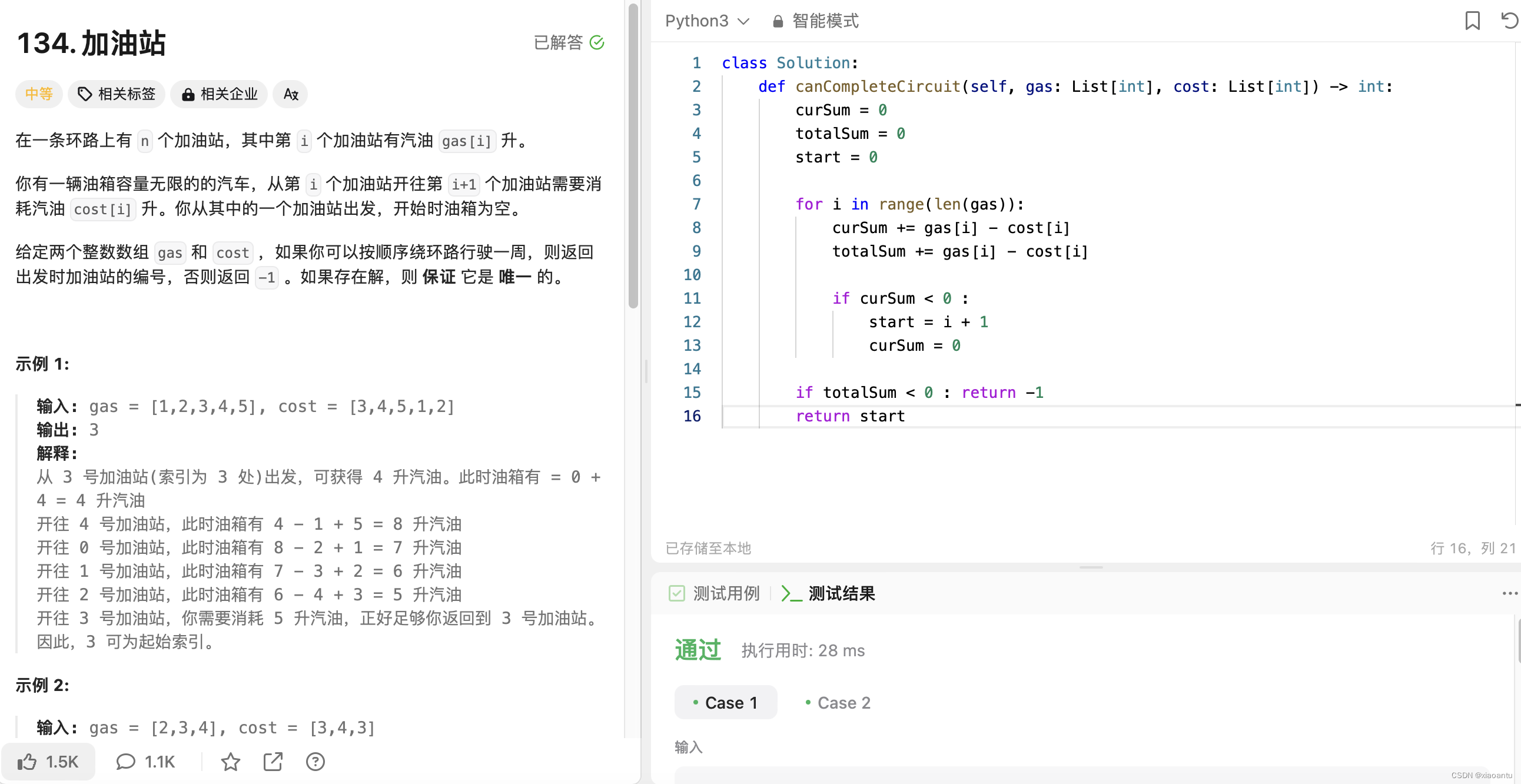Click the 示例 1: heading

point(42,364)
